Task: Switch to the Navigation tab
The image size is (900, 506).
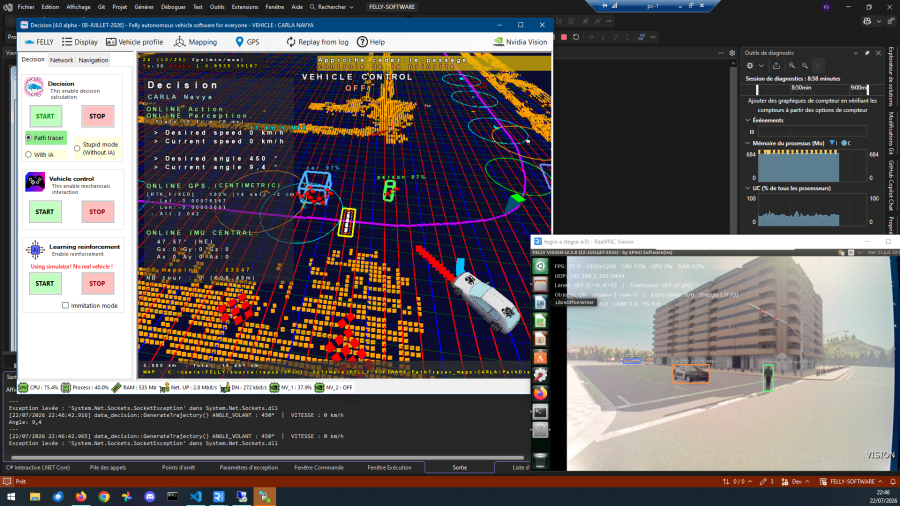Action: point(93,60)
